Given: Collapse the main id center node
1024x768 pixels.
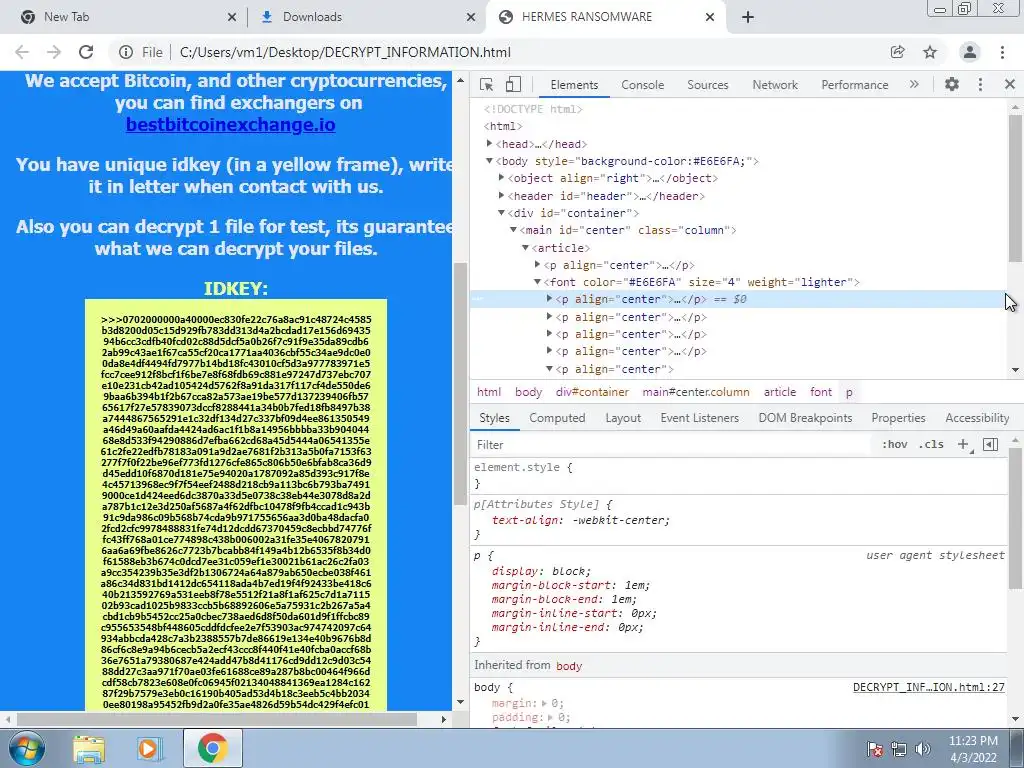Looking at the screenshot, I should coord(513,230).
